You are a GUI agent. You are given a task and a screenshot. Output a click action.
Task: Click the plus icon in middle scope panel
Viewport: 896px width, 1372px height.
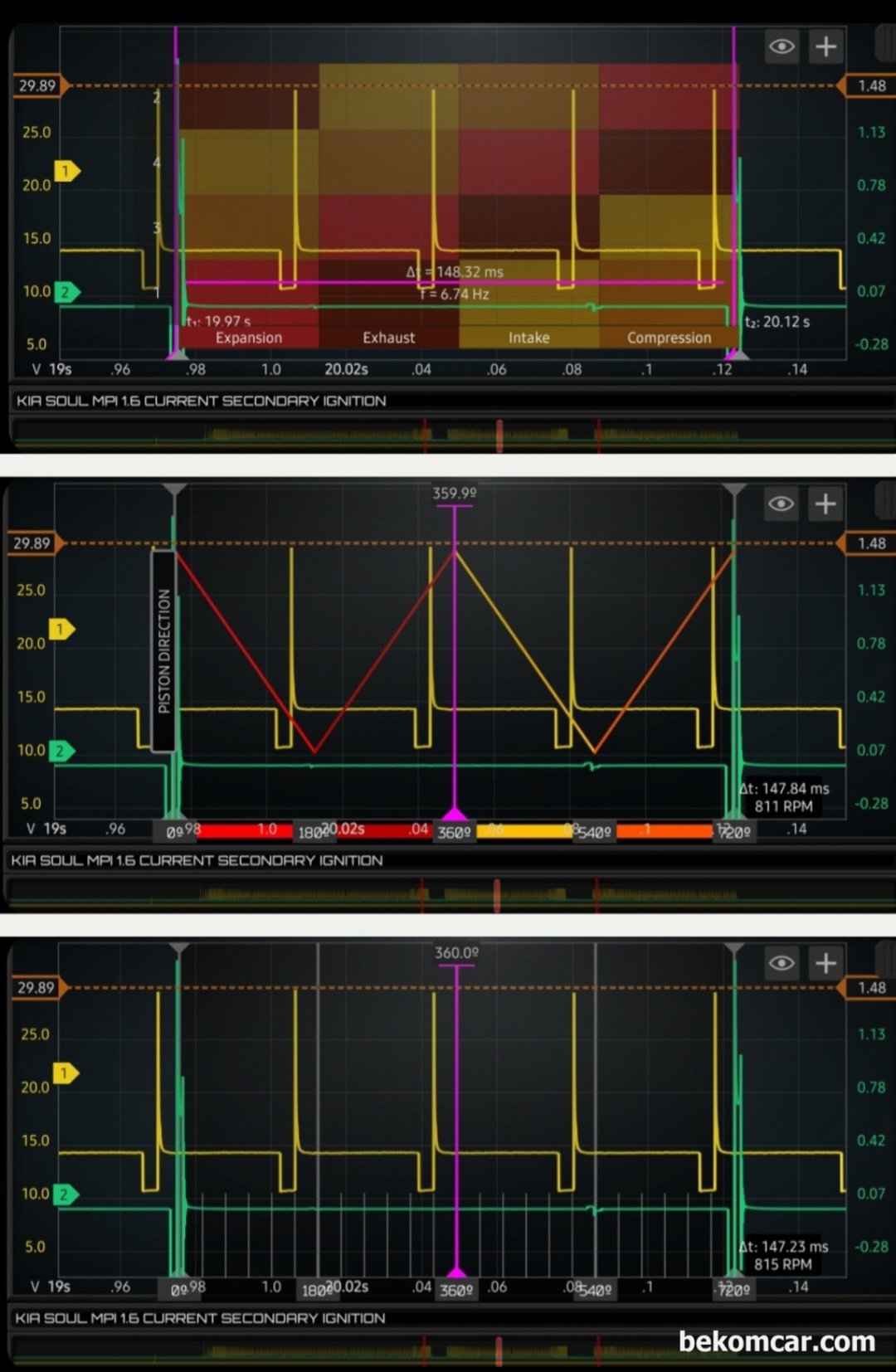pos(825,504)
